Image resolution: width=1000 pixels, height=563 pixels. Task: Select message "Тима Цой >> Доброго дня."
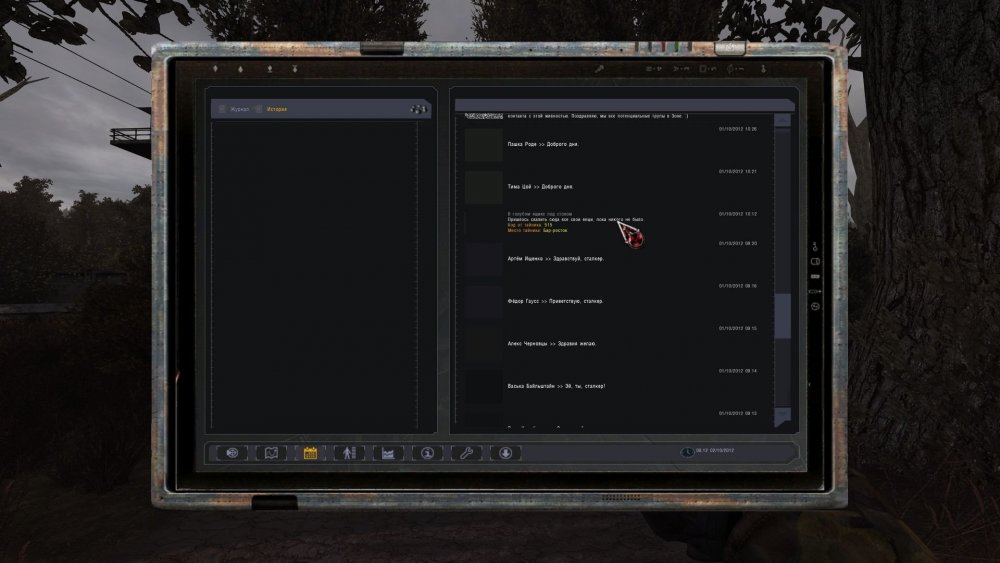pos(540,187)
